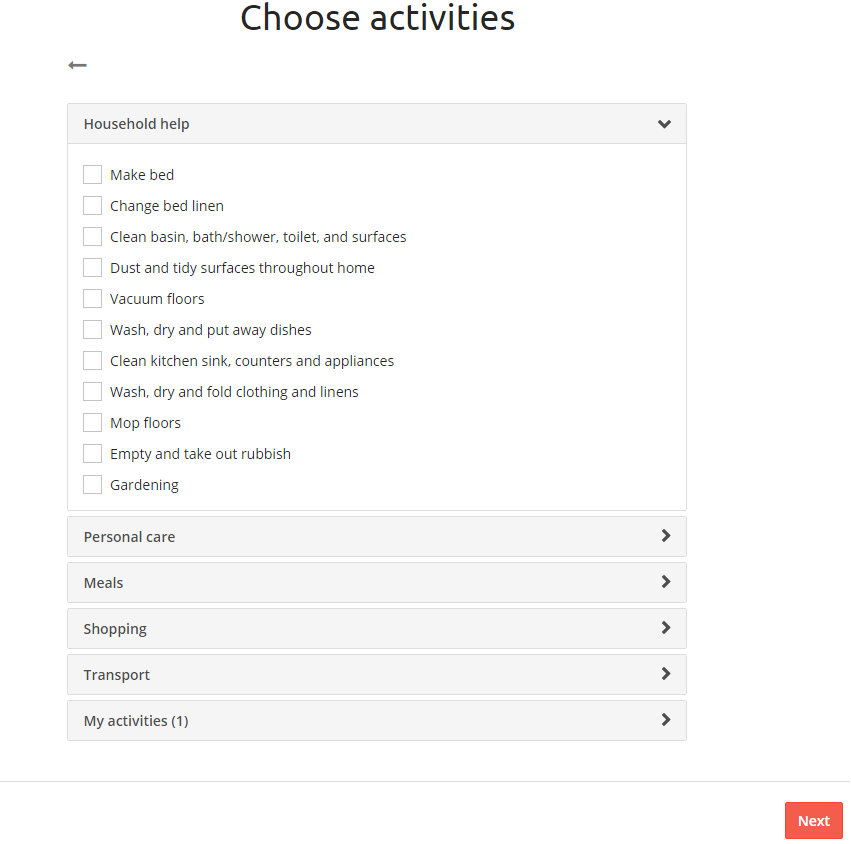Image resolution: width=851 pixels, height=844 pixels.
Task: Click the Household help header title
Action: coord(136,124)
